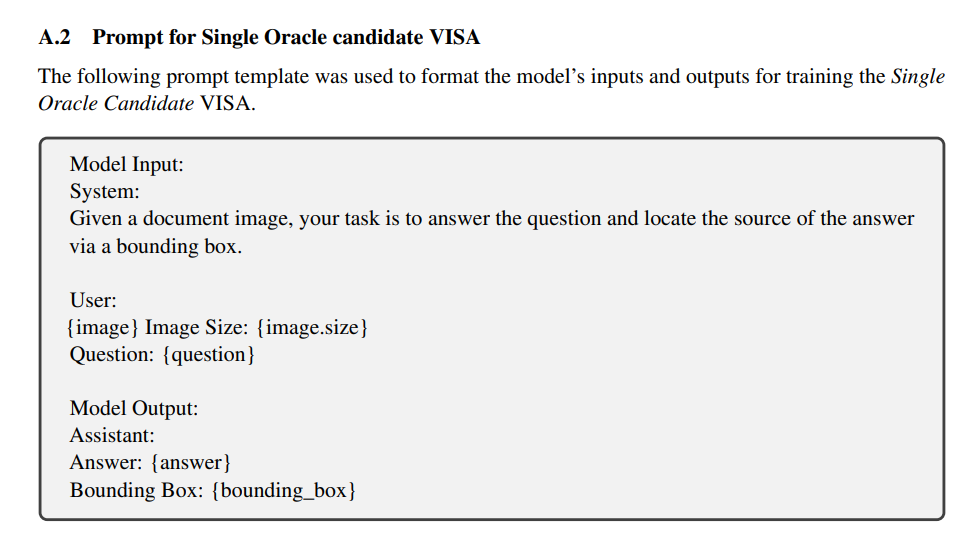Click the 'Image Size:' text
Viewport: 956px width, 538px height.
point(196,328)
